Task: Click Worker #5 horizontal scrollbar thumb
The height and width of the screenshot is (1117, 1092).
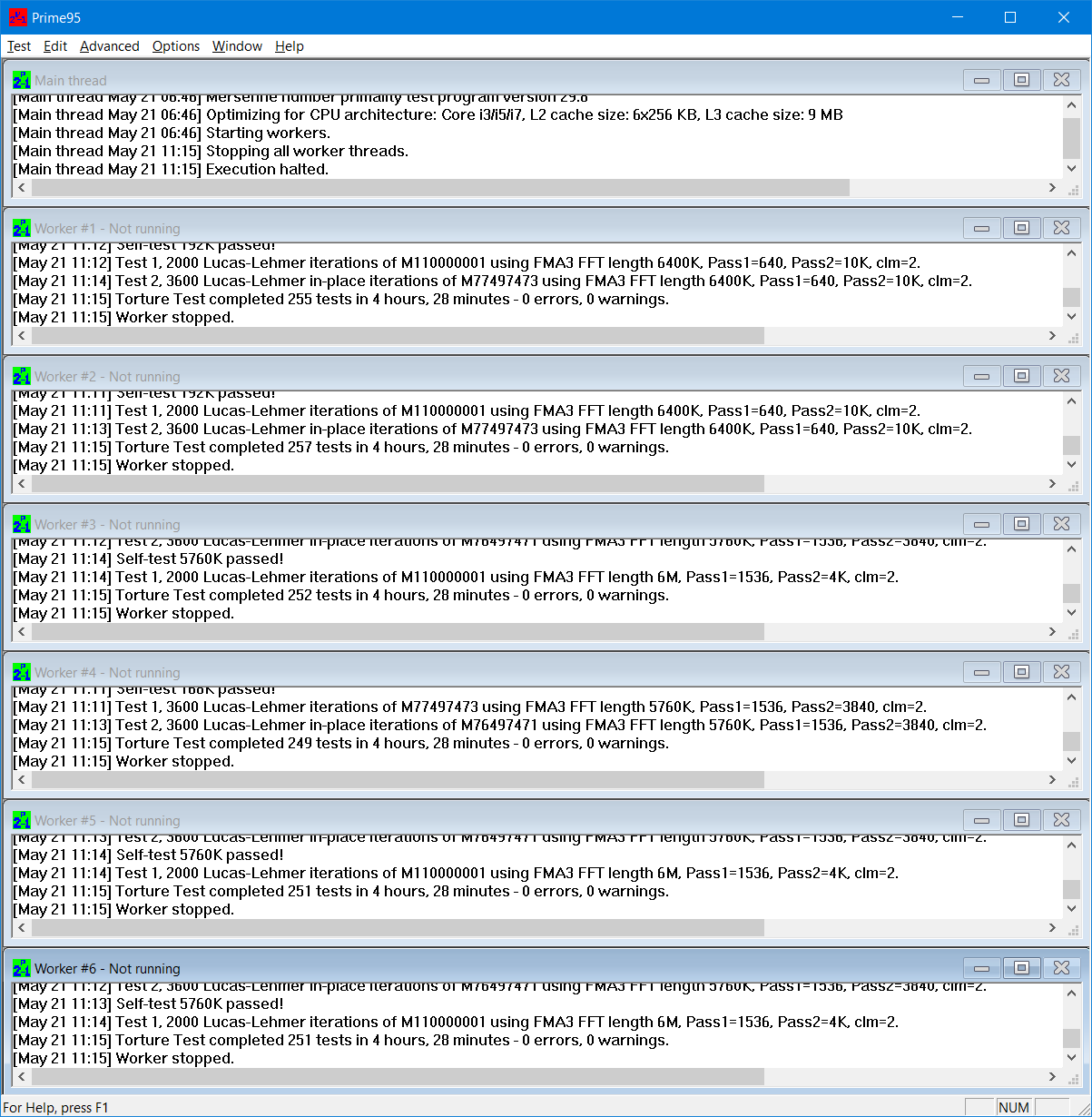Action: pos(398,928)
